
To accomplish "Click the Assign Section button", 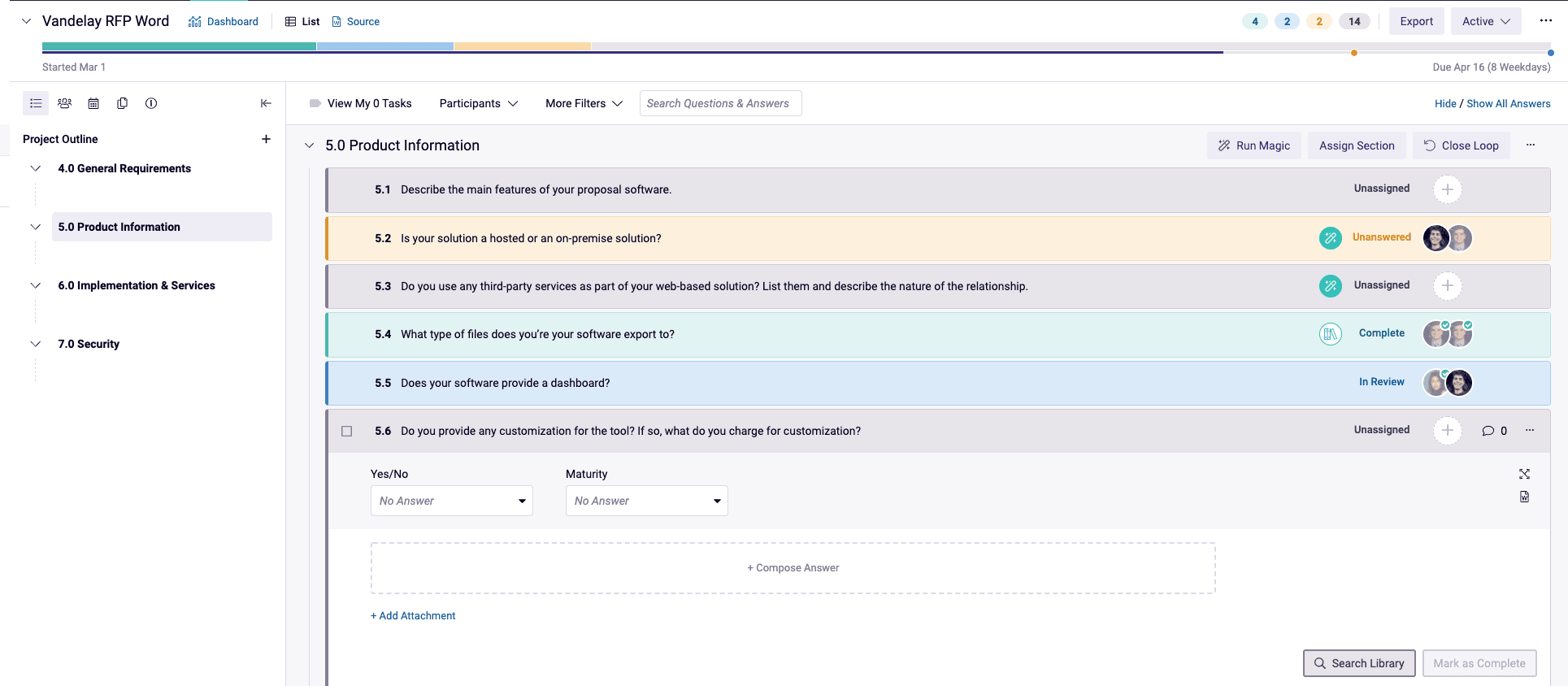I will pyautogui.click(x=1357, y=145).
